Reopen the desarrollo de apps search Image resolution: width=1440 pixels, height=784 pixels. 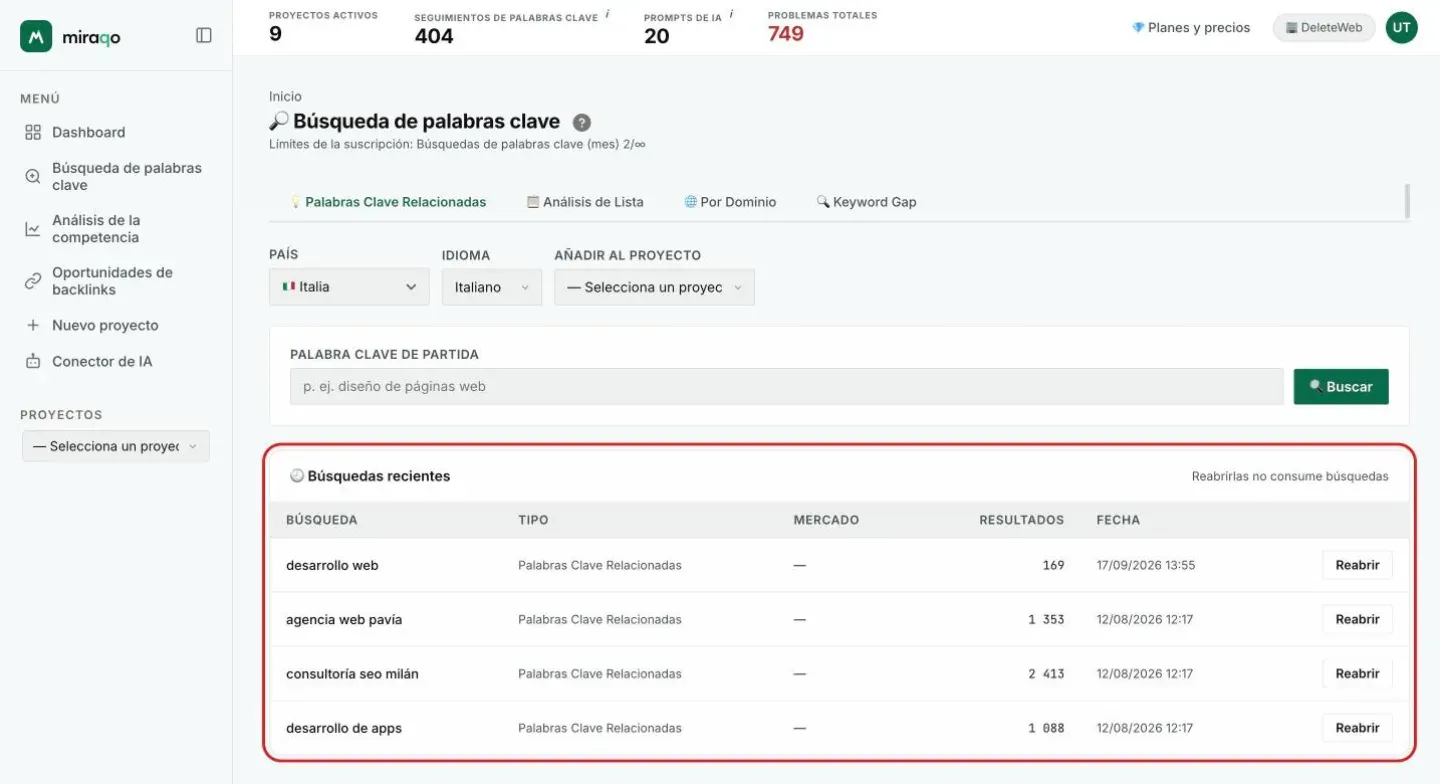[1357, 728]
